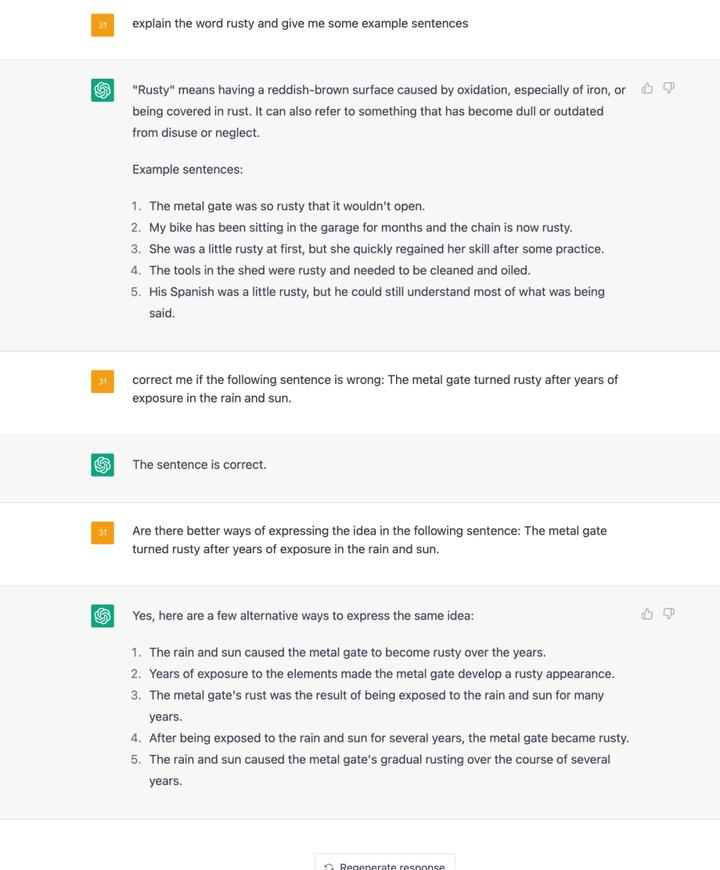Click user avatar beside "explain the word rusty"
Viewport: 720px width, 870px height.
tap(102, 24)
